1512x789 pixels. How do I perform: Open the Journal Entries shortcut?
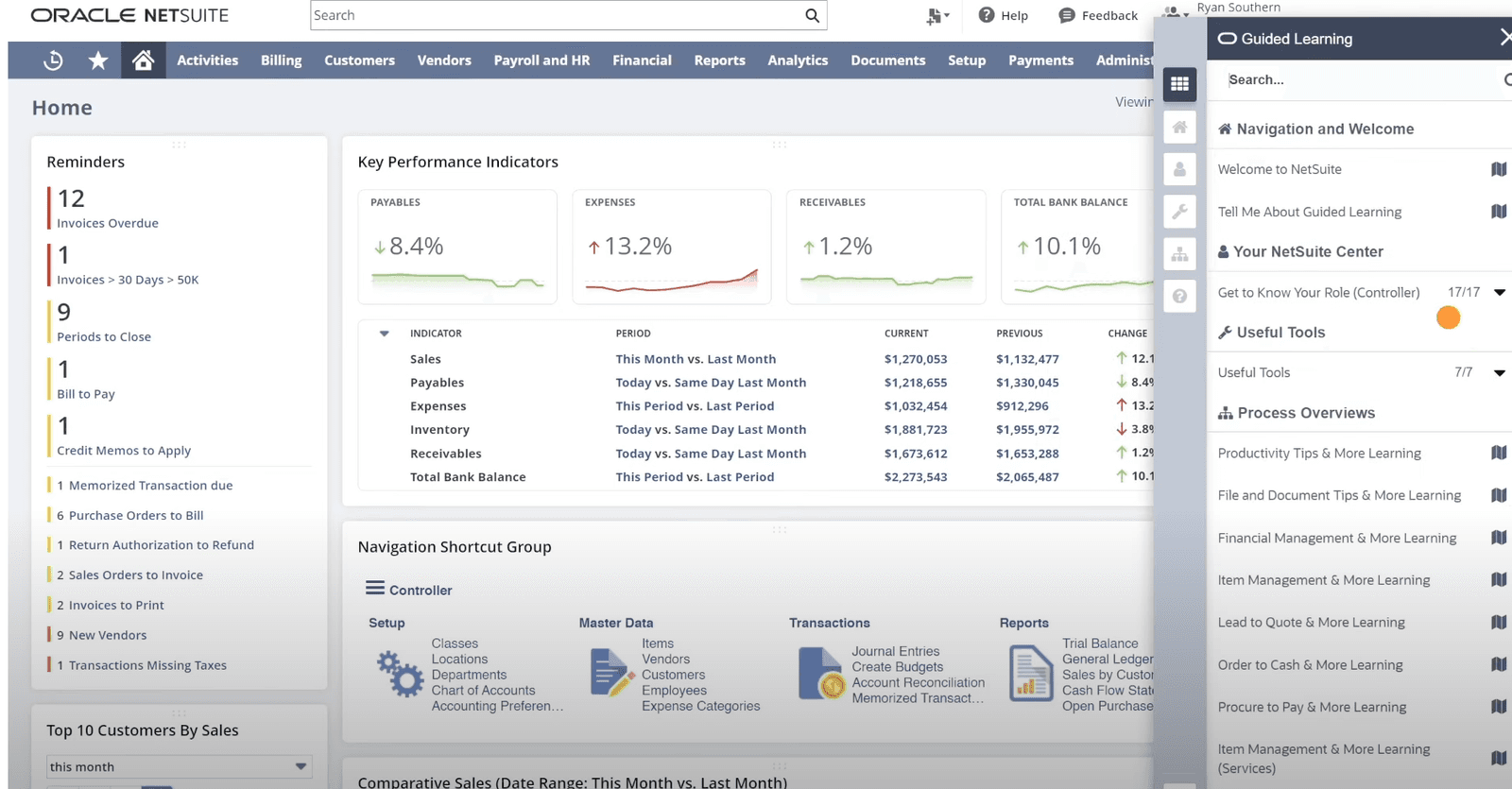(896, 651)
